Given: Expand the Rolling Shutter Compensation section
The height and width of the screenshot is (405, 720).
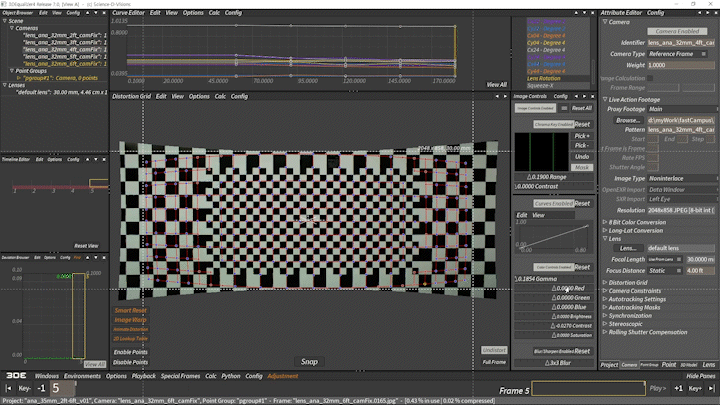Looking at the screenshot, I should [605, 332].
